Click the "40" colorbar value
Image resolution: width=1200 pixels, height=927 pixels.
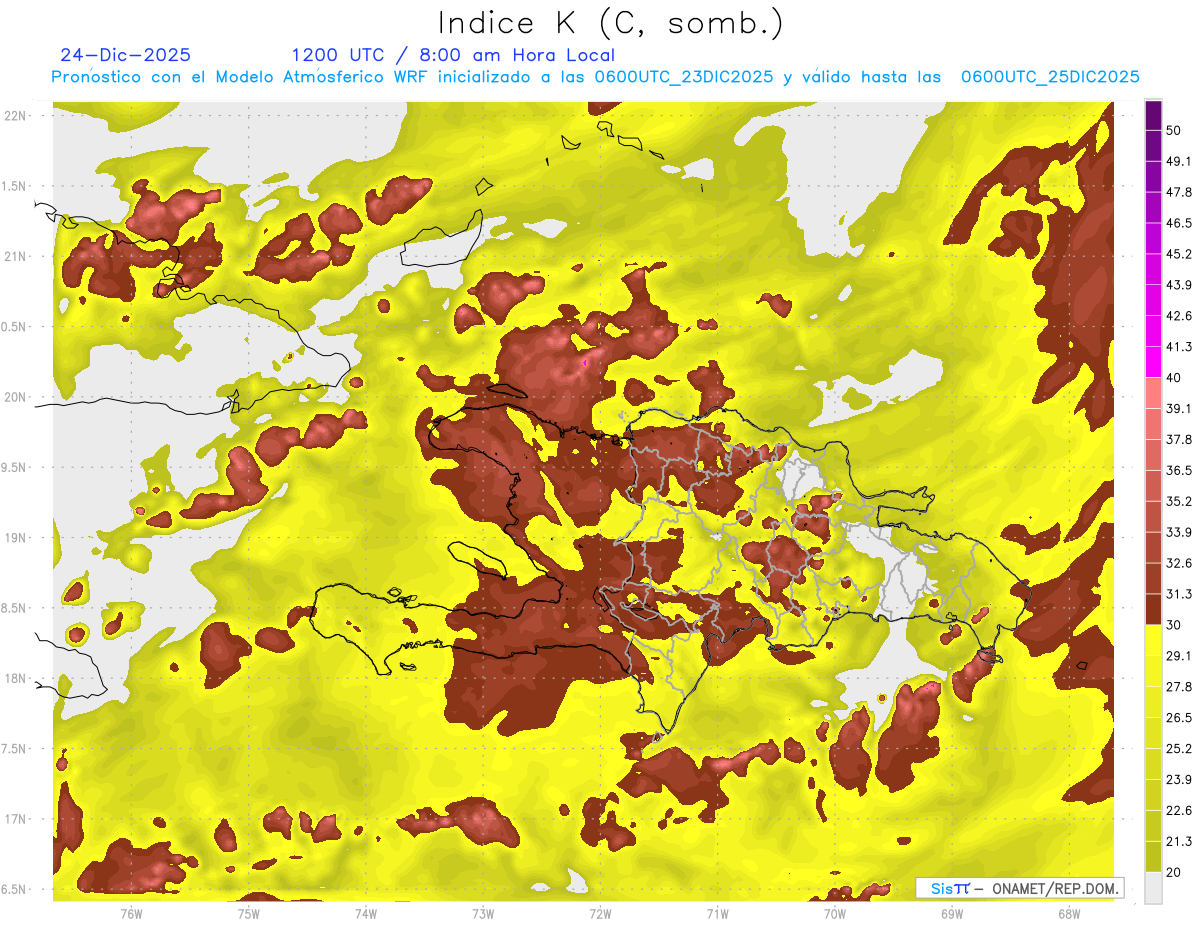point(1175,378)
